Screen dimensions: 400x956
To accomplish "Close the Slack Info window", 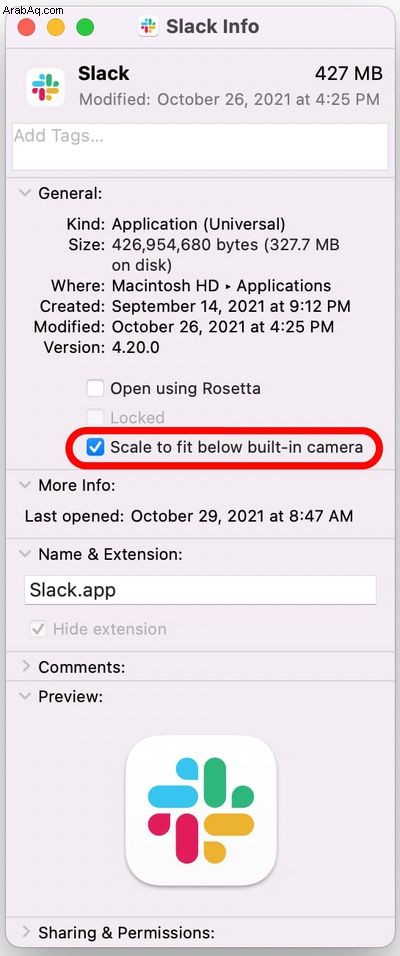I will (26, 27).
